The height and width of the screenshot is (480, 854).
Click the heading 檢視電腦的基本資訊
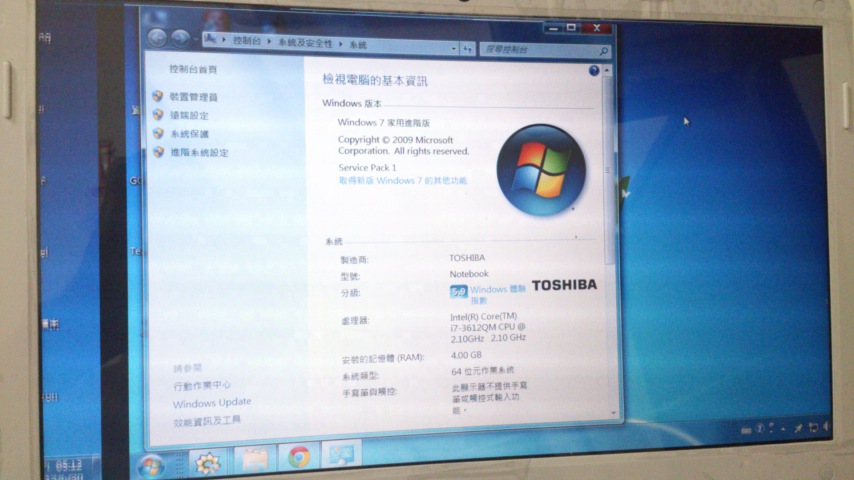375,81
